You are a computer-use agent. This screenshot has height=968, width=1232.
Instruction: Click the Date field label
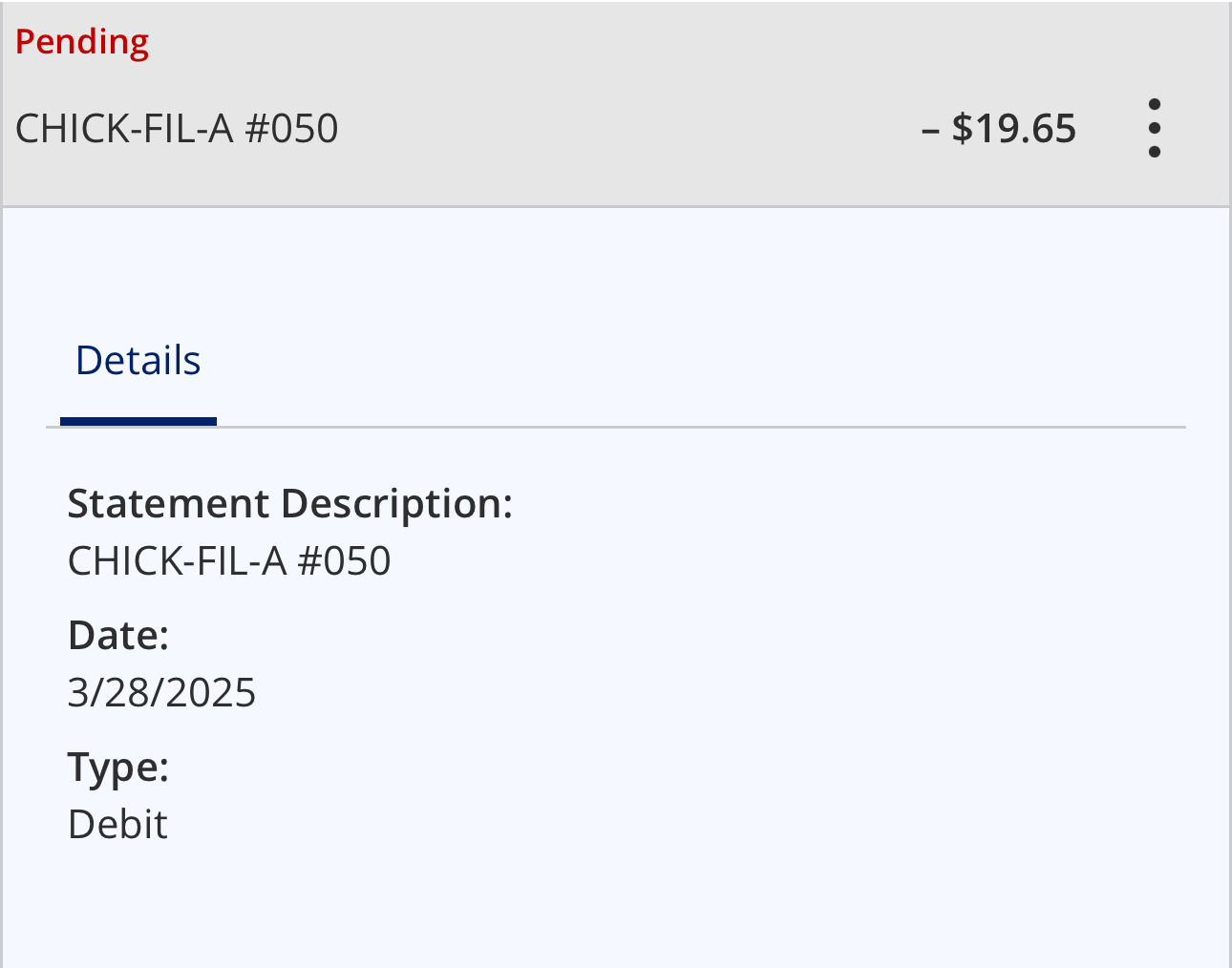click(118, 636)
